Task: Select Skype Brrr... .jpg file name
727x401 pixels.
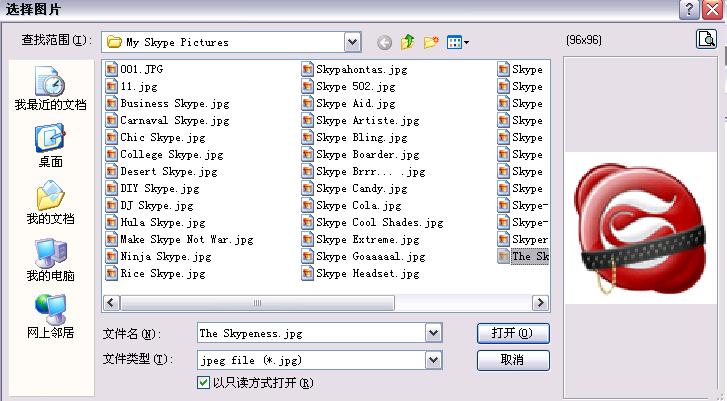Action: pyautogui.click(x=370, y=172)
